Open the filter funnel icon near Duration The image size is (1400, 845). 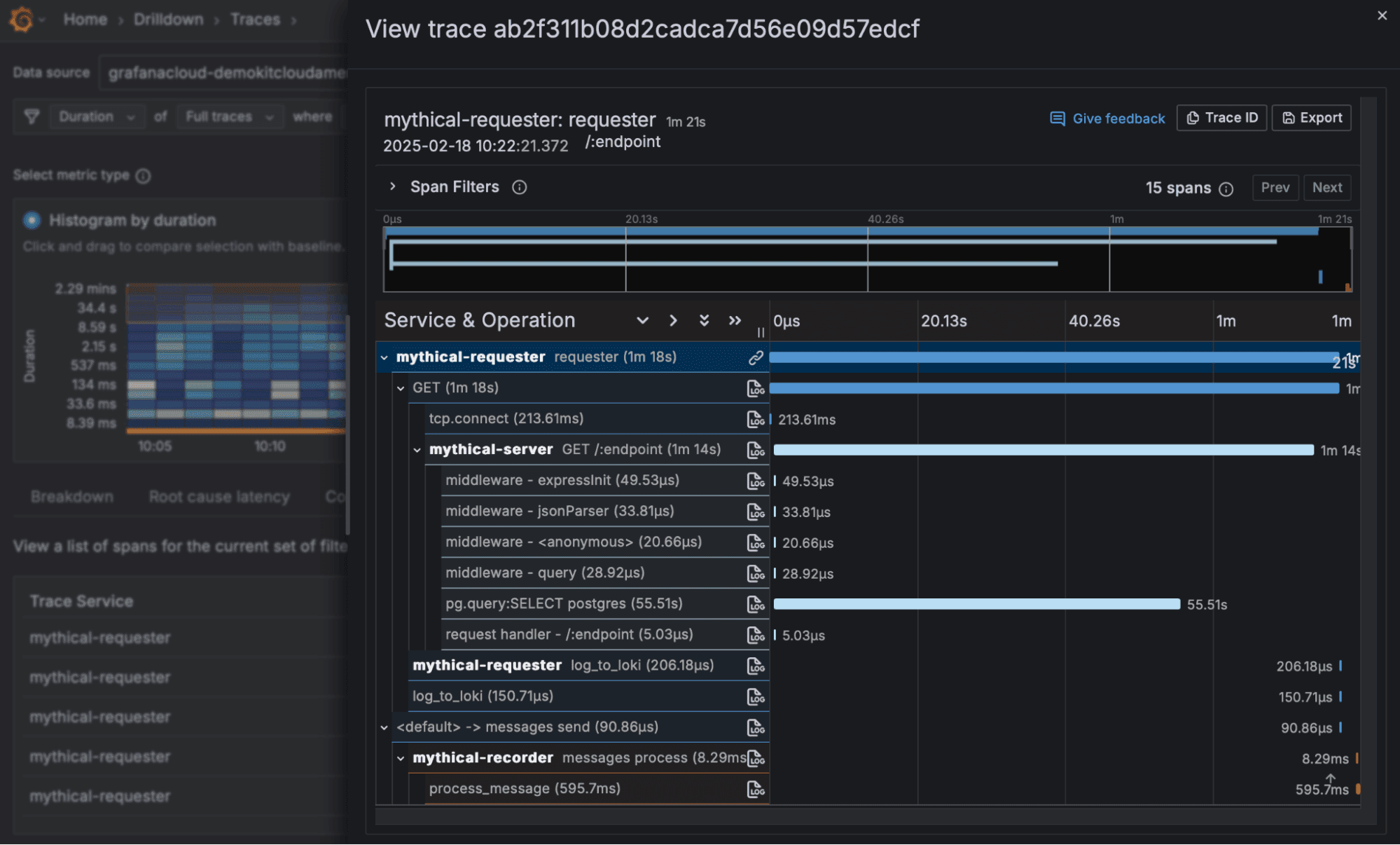[31, 116]
